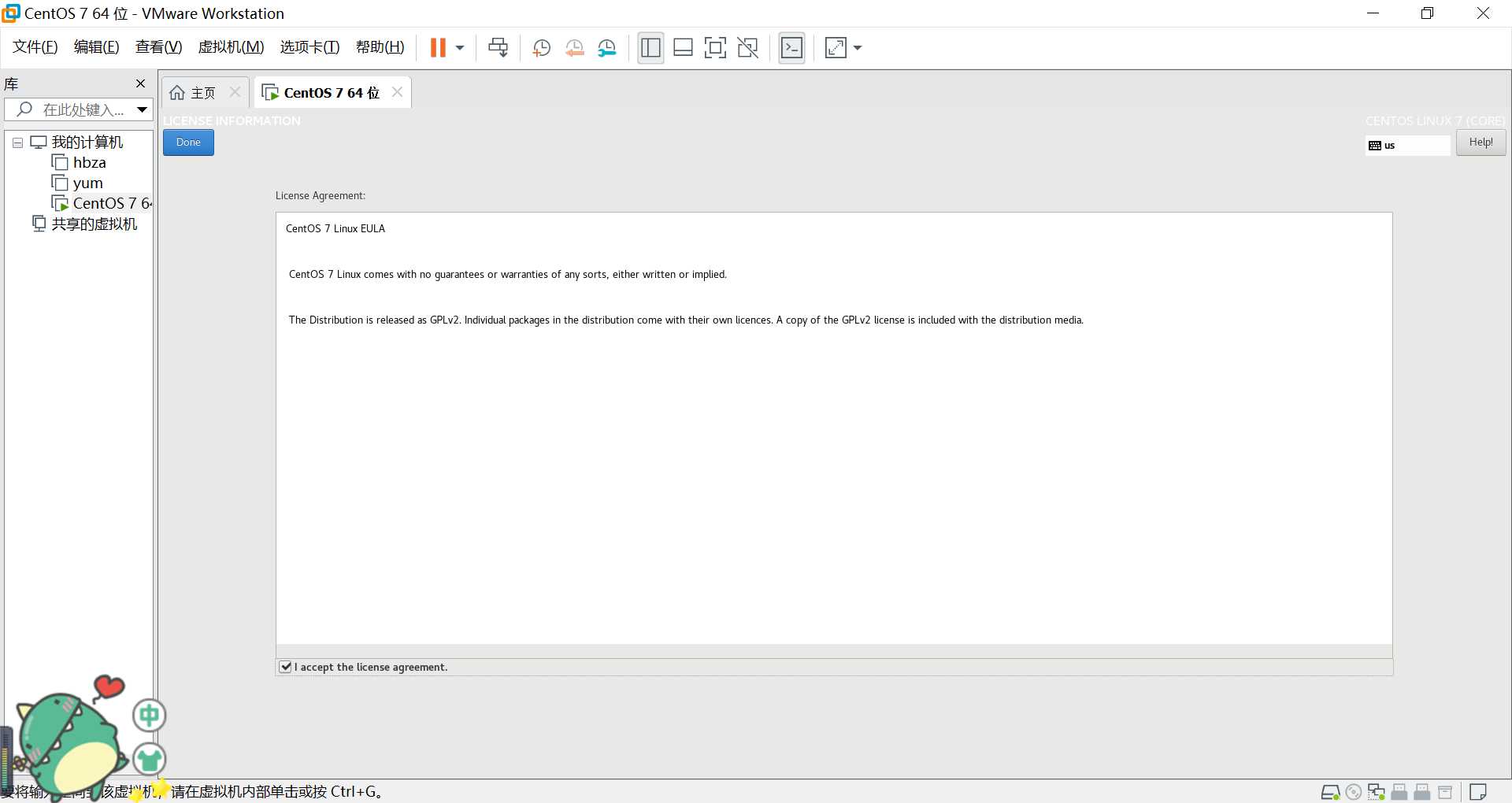Click the us keyboard layout indicator
The image size is (1512, 803).
tap(1407, 146)
